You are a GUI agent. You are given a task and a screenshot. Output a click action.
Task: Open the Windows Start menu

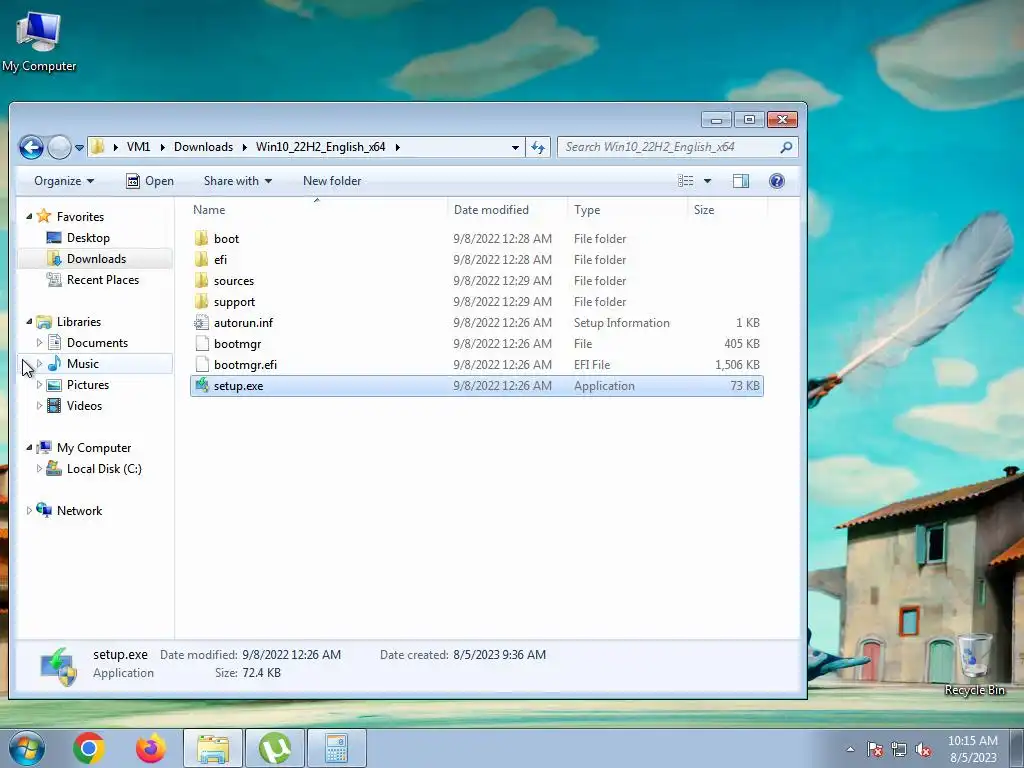(x=26, y=748)
